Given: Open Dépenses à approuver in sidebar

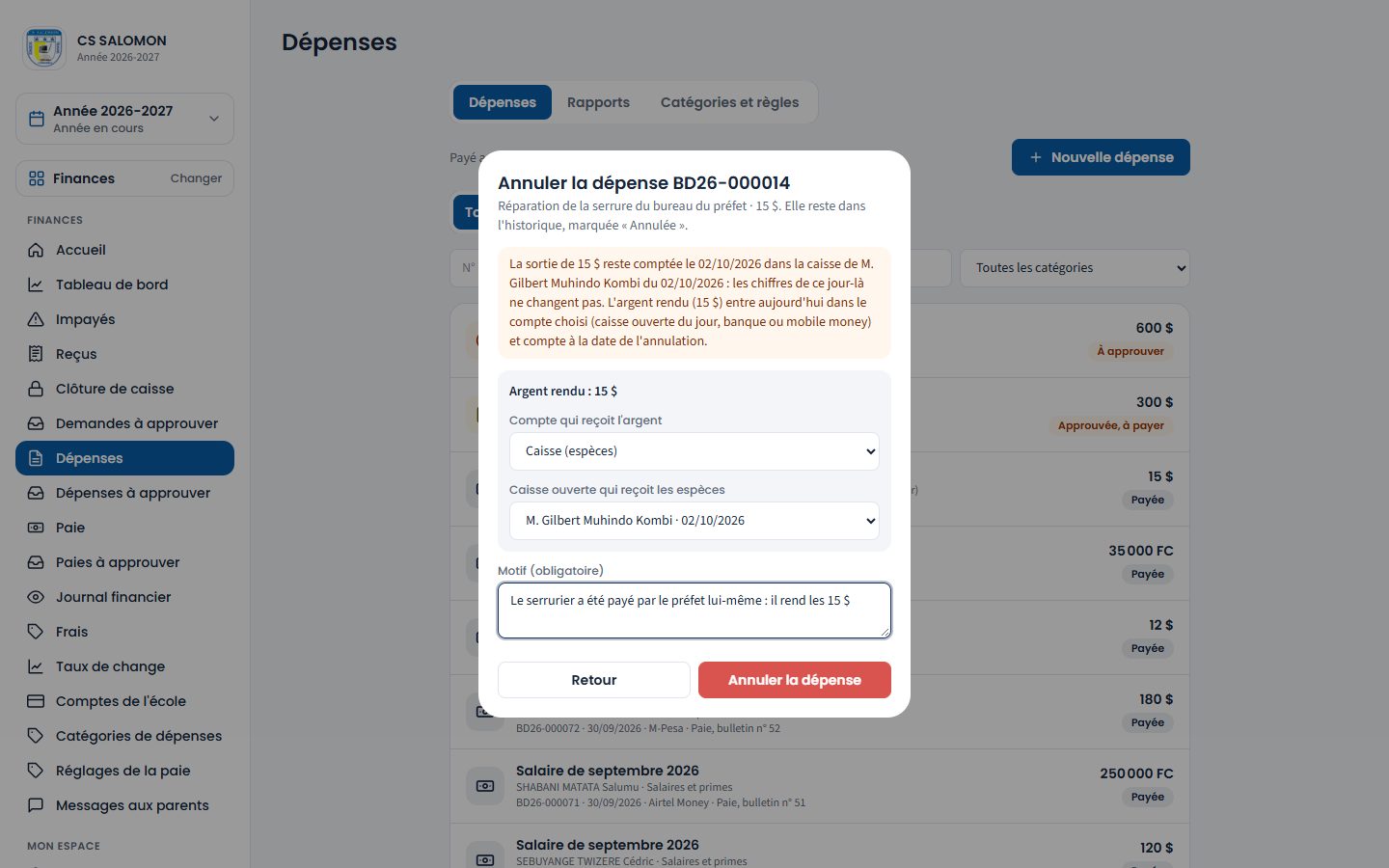Looking at the screenshot, I should (124, 493).
